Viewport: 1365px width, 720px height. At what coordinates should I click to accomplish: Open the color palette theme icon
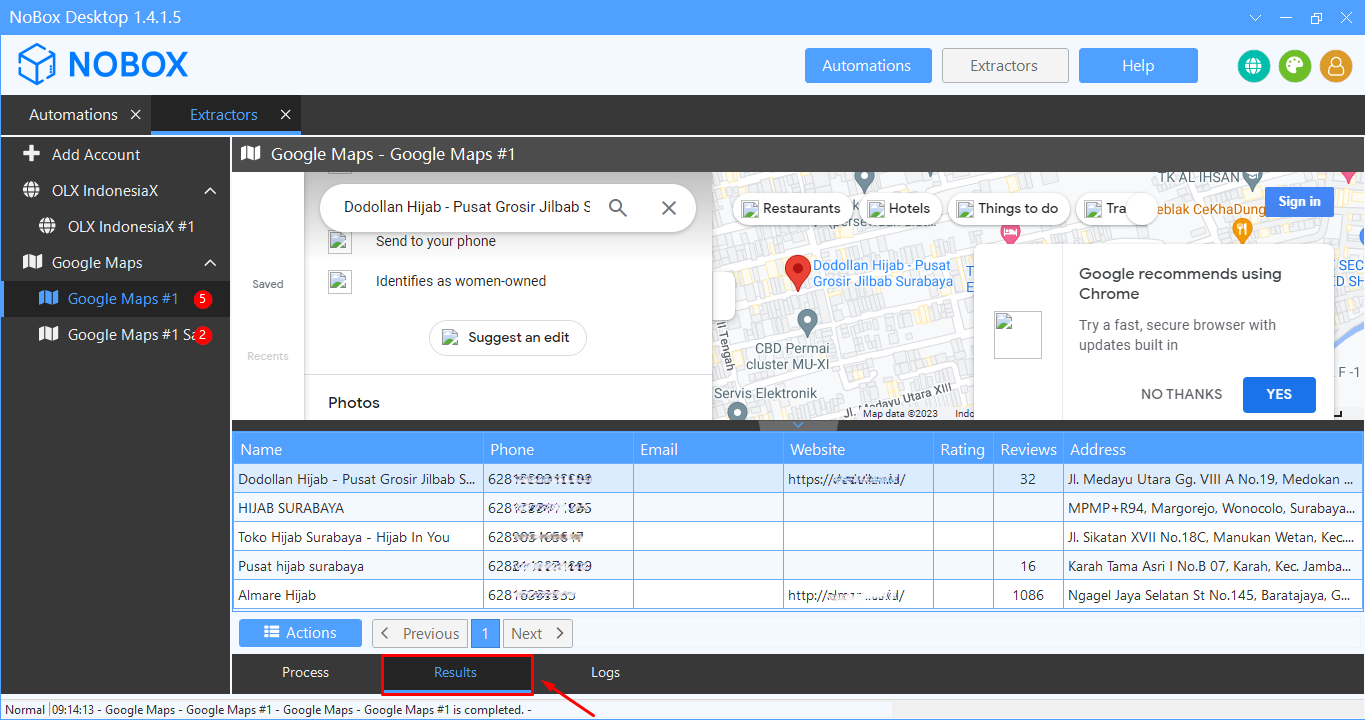[x=1294, y=66]
